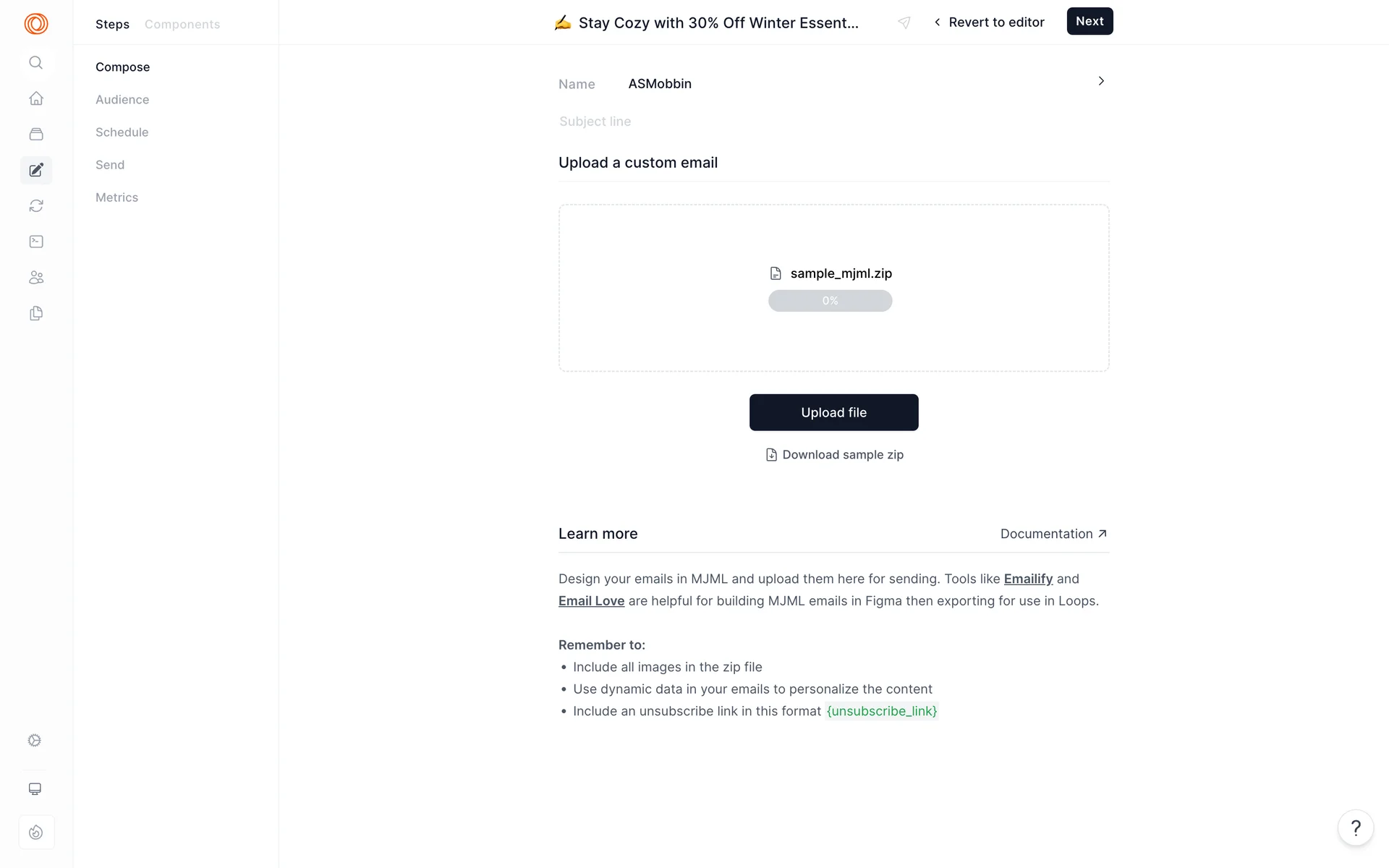Open the transactional terminal sidebar icon
Screen dimensions: 1389x868
click(x=36, y=242)
